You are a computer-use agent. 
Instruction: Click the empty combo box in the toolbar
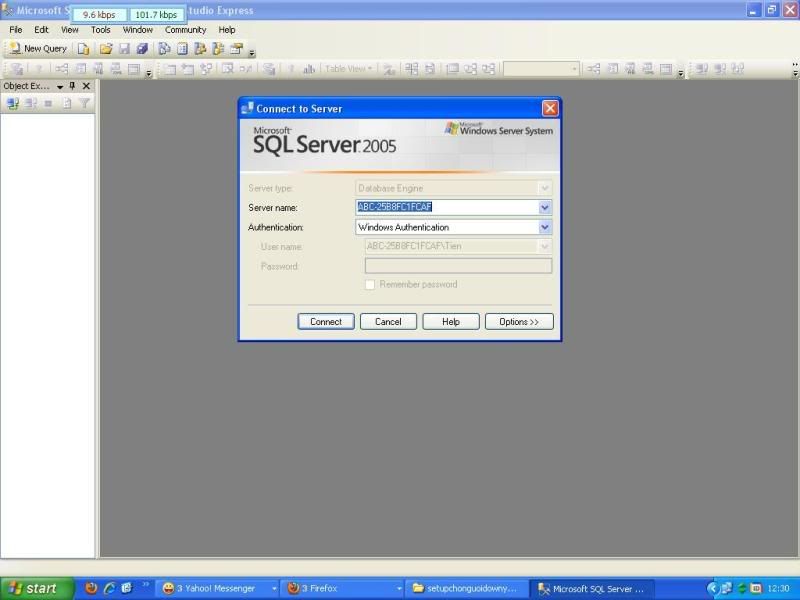[541, 69]
